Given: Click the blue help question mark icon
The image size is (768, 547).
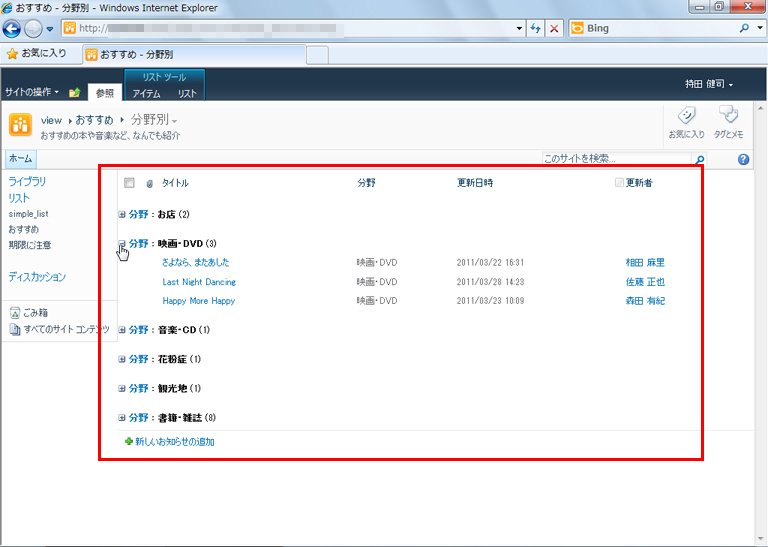Looking at the screenshot, I should coord(743,159).
